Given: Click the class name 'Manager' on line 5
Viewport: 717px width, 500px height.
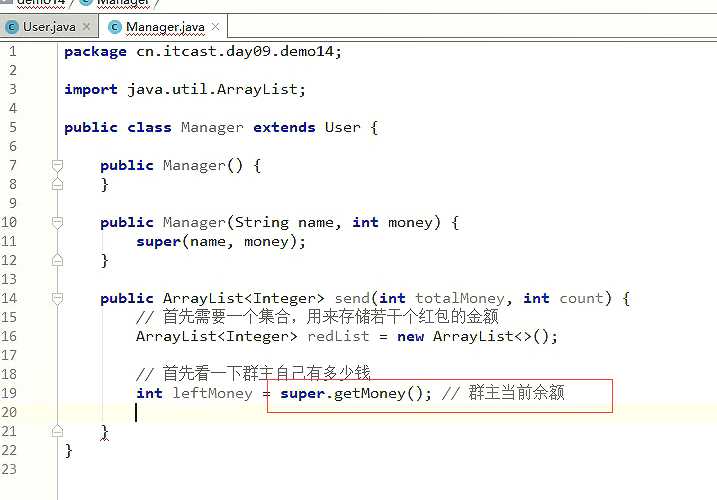Looking at the screenshot, I should click(212, 127).
